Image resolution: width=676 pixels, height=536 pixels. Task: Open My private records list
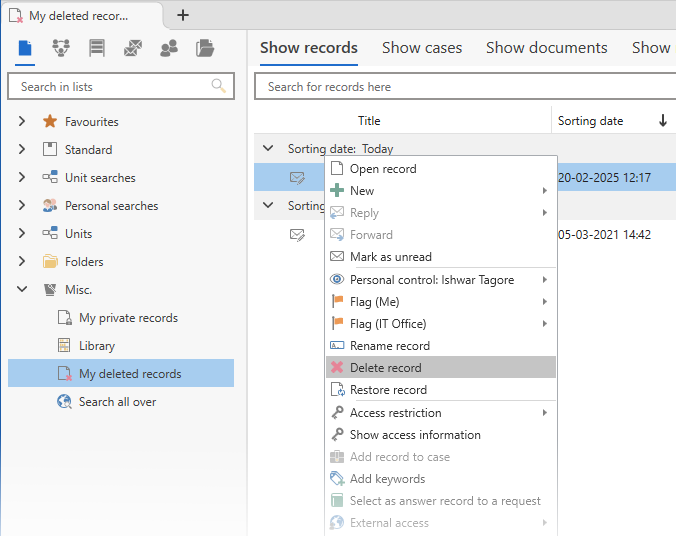point(128,318)
